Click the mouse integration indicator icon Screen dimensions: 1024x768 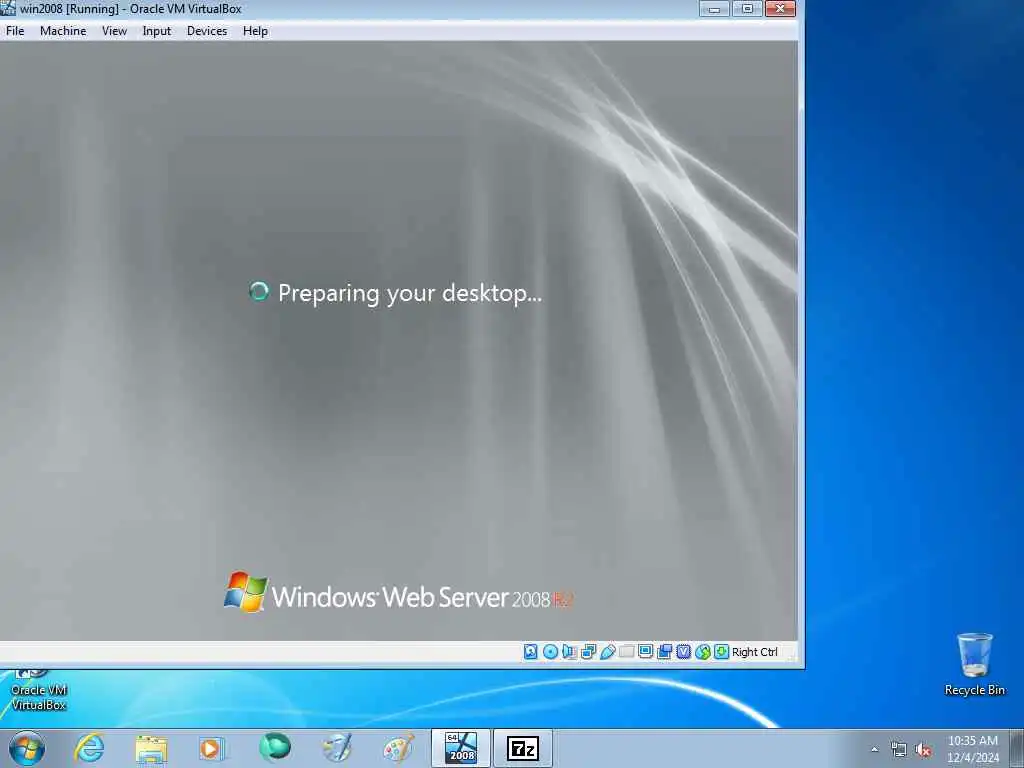coord(703,652)
